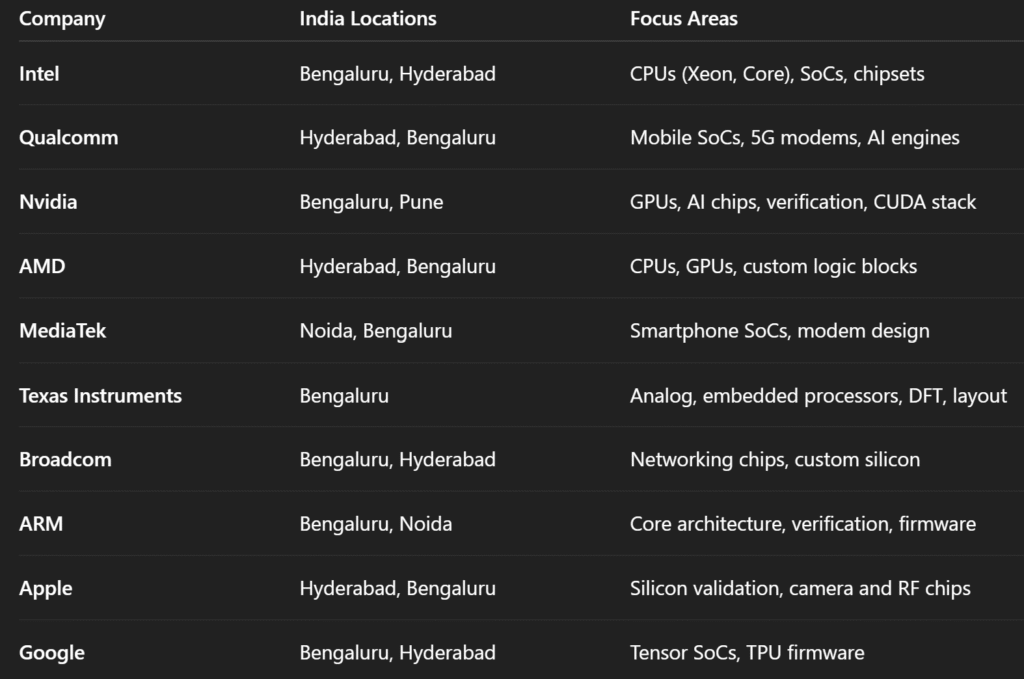Image resolution: width=1024 pixels, height=679 pixels.
Task: Click the Google company name
Action: tap(52, 653)
